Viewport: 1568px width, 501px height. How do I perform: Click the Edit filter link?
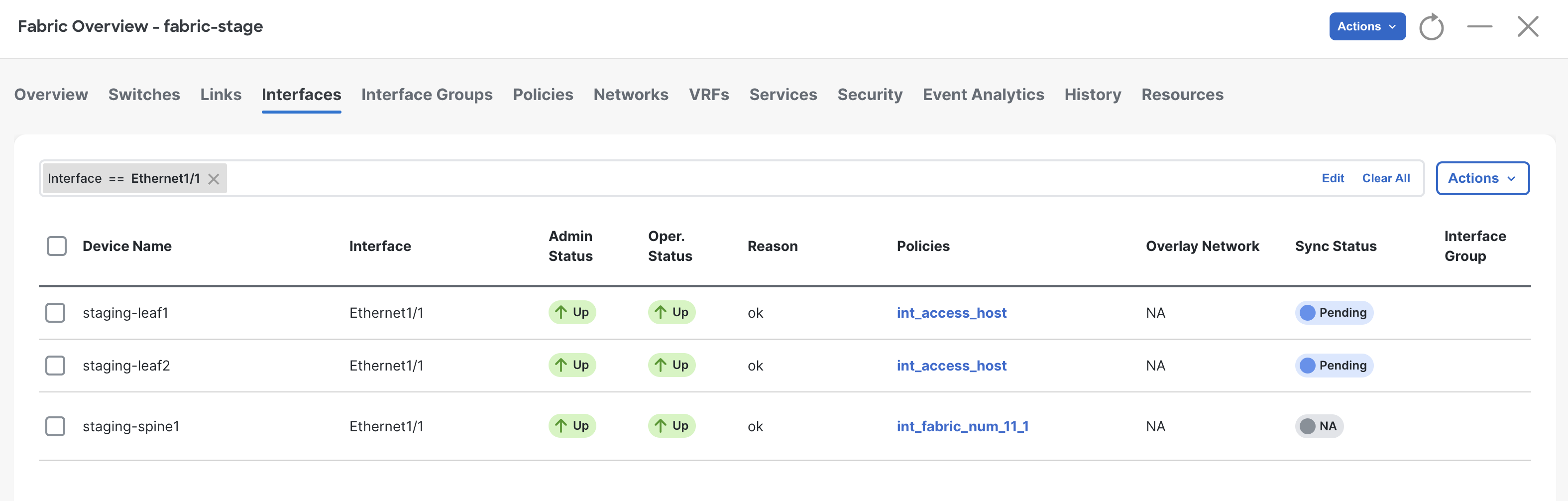(1333, 178)
